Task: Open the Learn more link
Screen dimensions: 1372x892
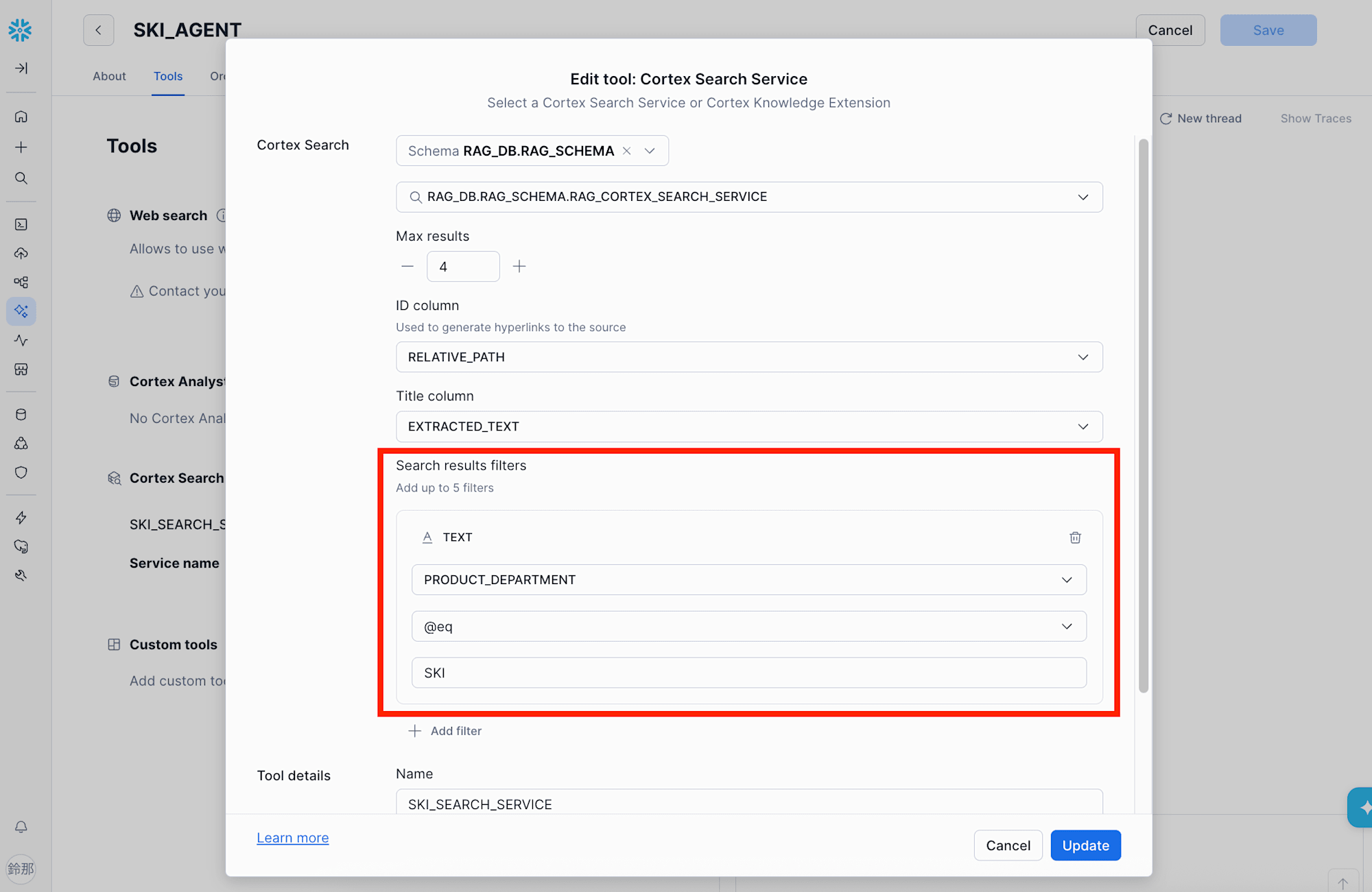Action: 293,838
